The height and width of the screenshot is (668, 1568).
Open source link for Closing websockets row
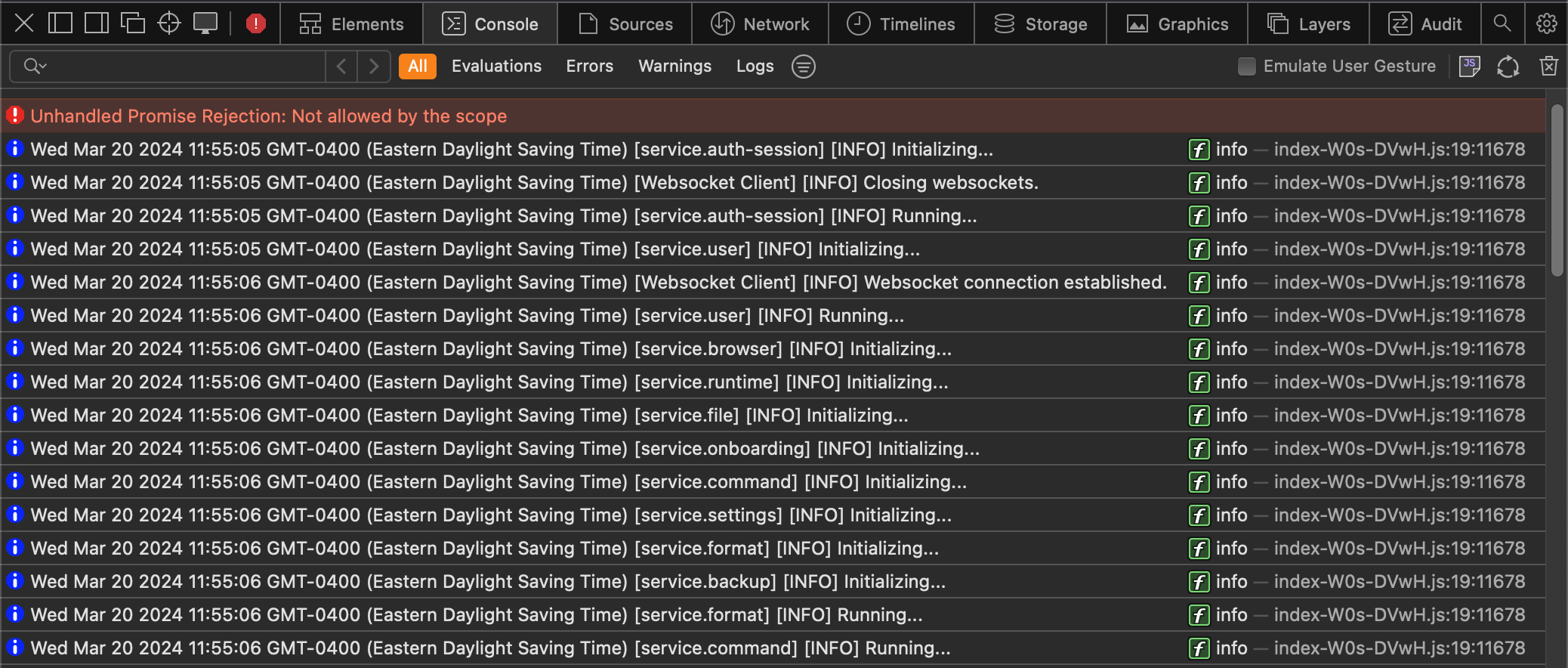tap(1400, 182)
